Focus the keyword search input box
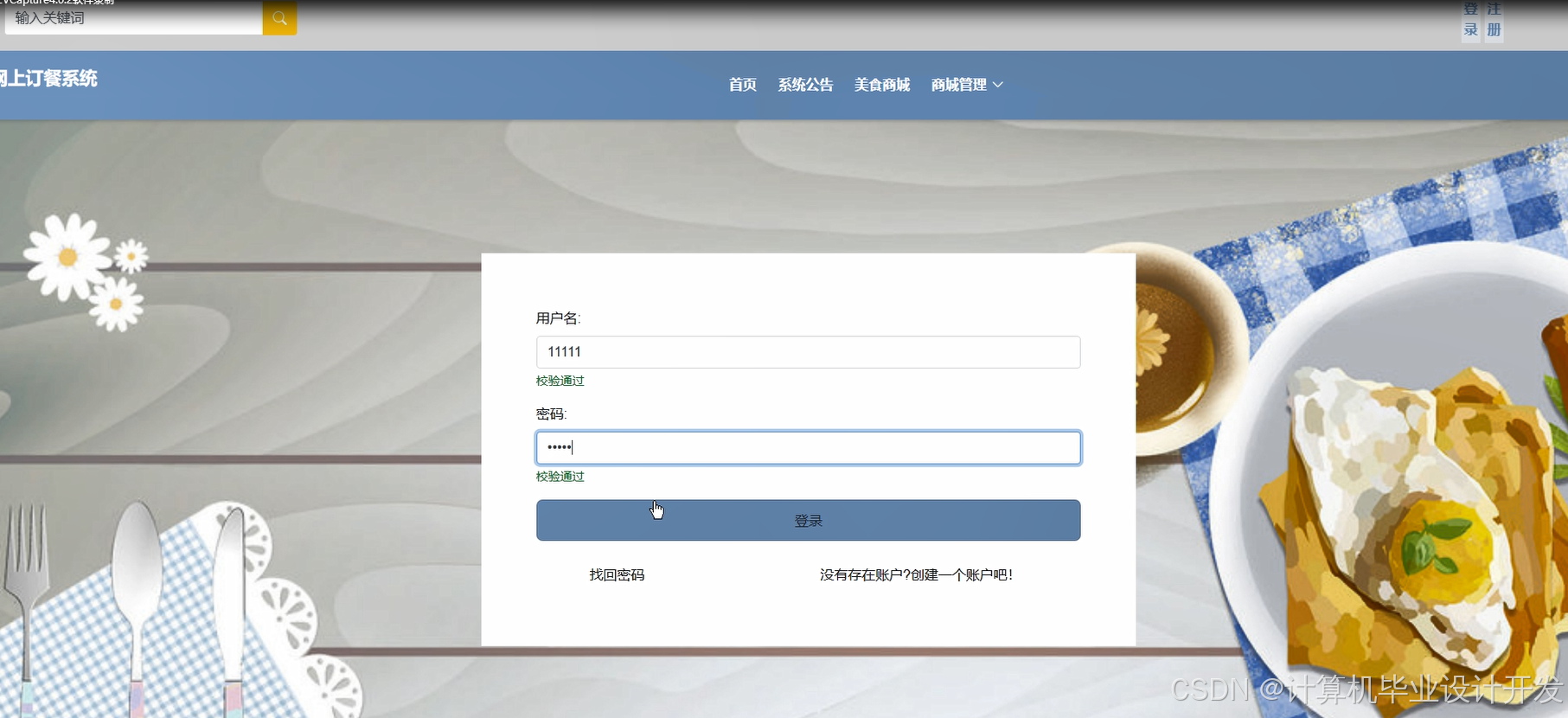This screenshot has height=718, width=1568. (134, 18)
